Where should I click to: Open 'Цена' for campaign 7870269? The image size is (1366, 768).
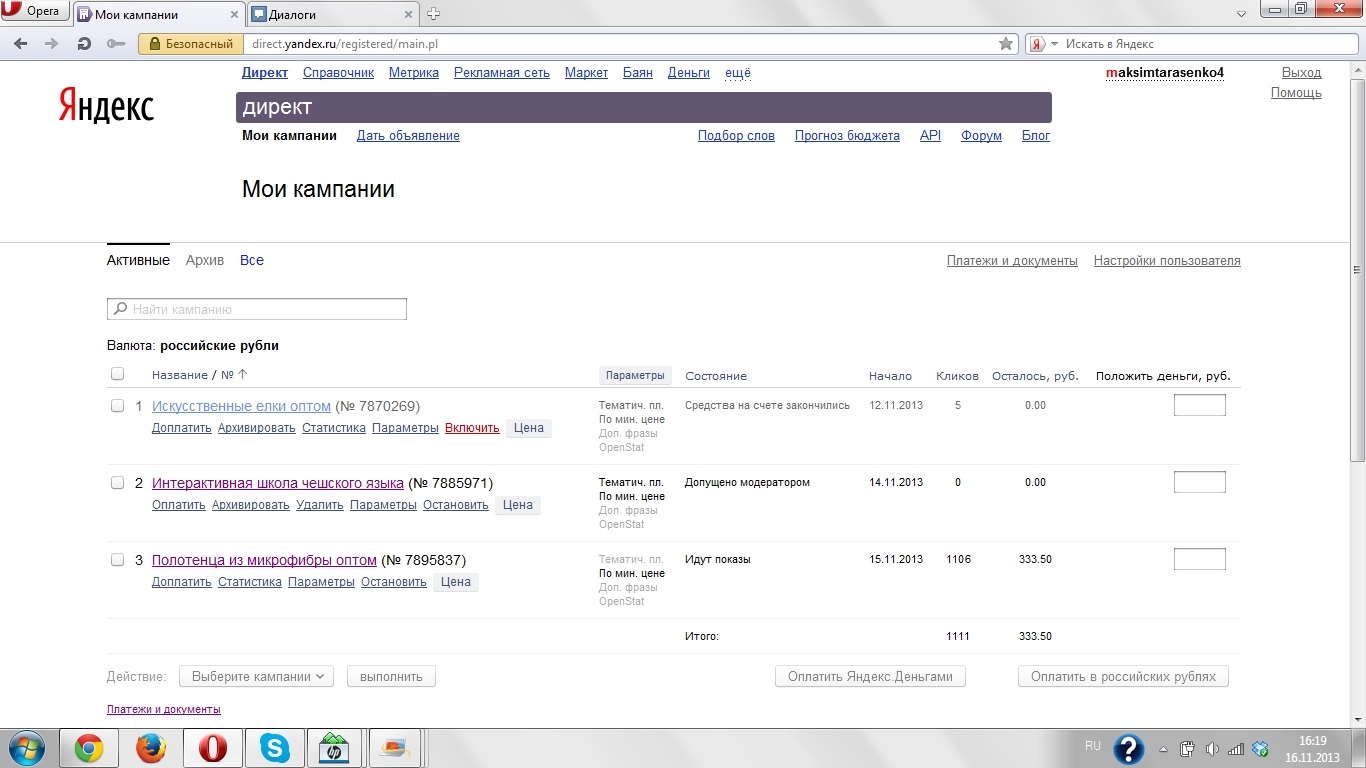pos(529,428)
